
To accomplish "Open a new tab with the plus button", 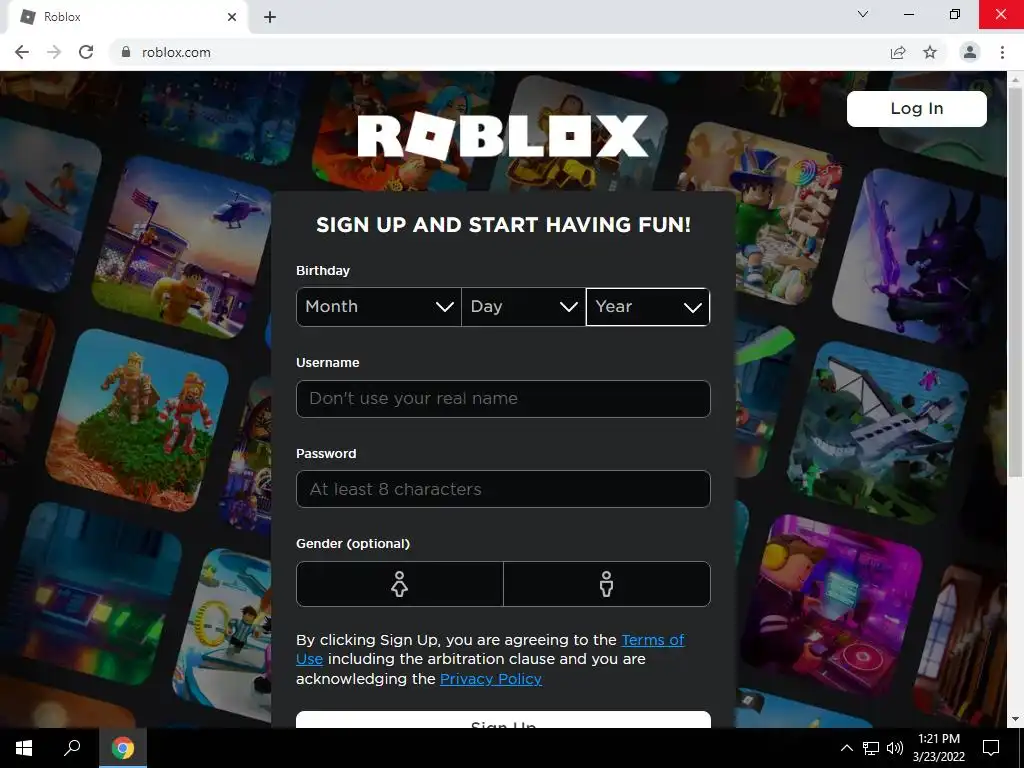I will click(270, 17).
